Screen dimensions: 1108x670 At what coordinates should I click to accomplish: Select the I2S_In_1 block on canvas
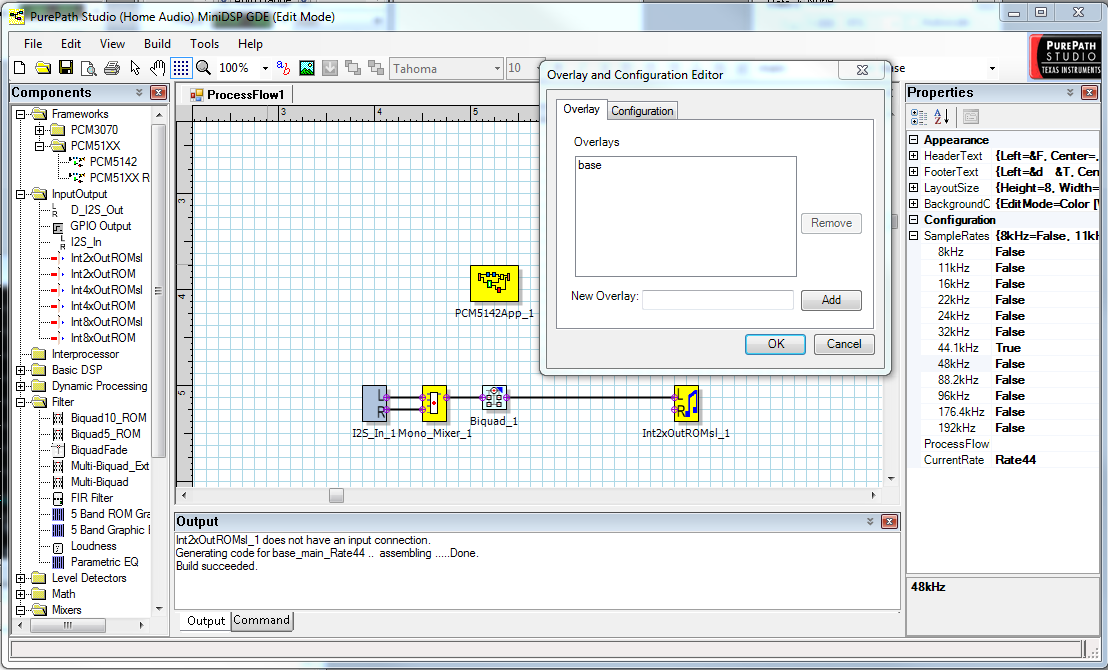(x=375, y=404)
